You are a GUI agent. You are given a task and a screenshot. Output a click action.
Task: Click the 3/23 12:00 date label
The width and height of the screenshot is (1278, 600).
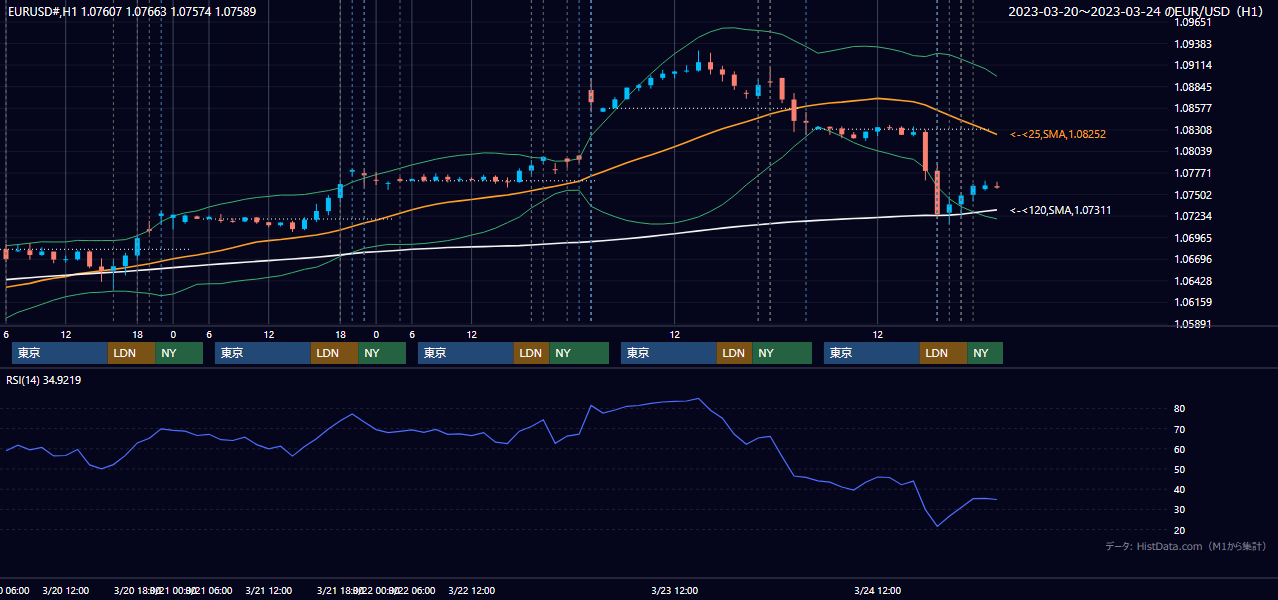coord(674,590)
